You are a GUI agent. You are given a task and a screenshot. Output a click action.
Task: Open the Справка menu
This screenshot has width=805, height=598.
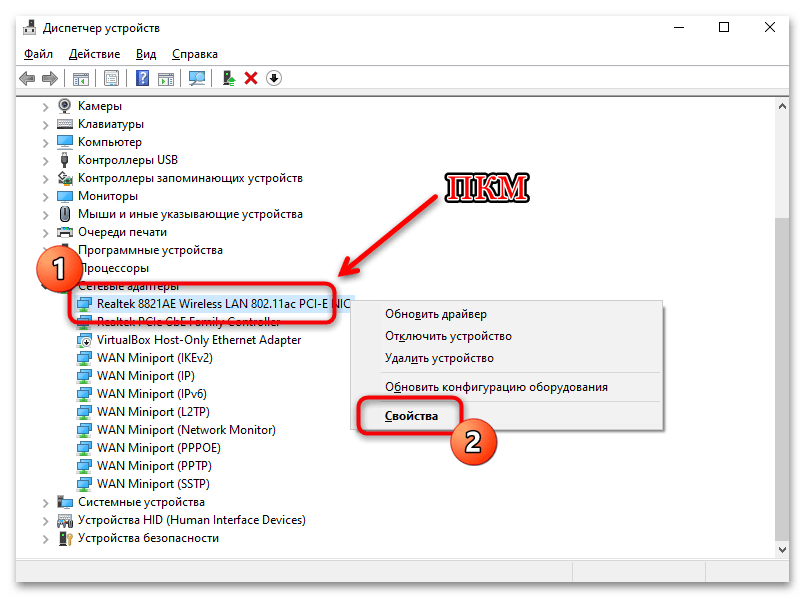pos(194,54)
